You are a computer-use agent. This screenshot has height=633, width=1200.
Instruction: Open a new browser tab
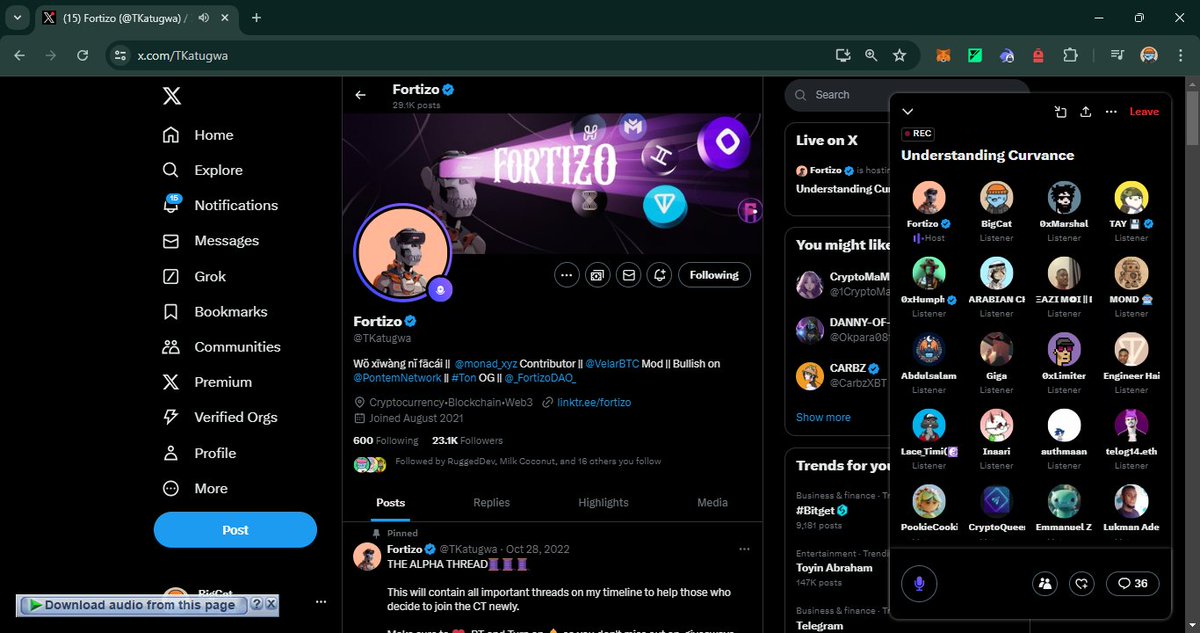256,17
